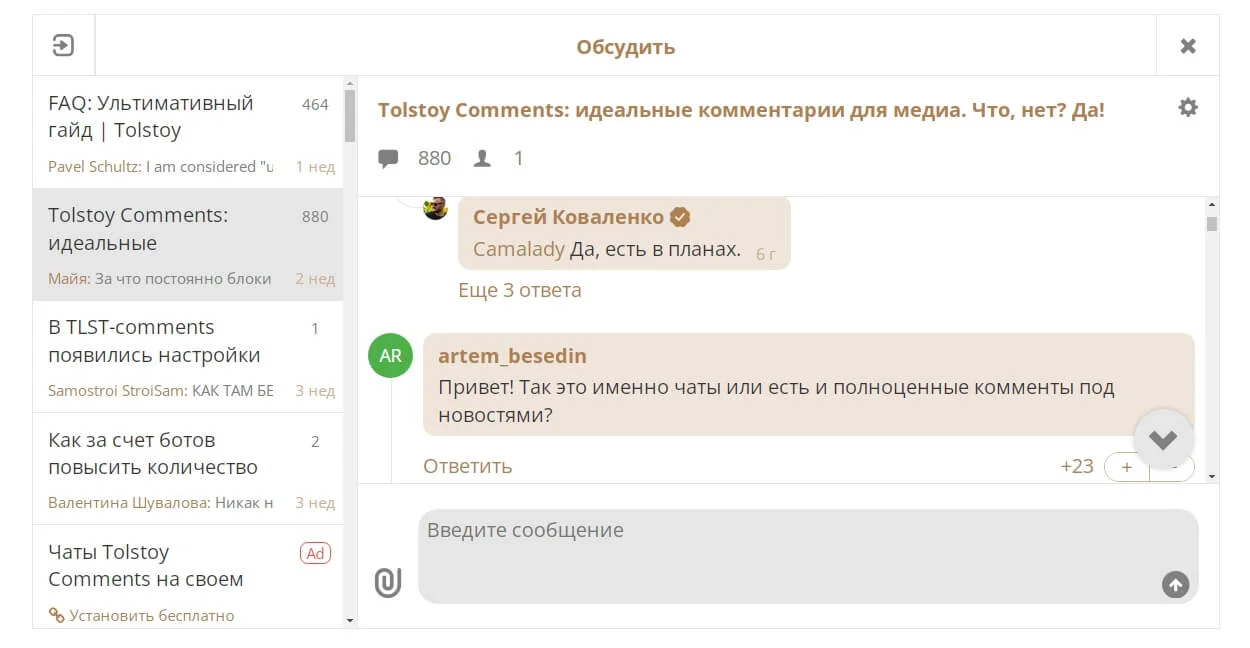Click the online users person icon
The width and height of the screenshot is (1250, 648).
[483, 158]
